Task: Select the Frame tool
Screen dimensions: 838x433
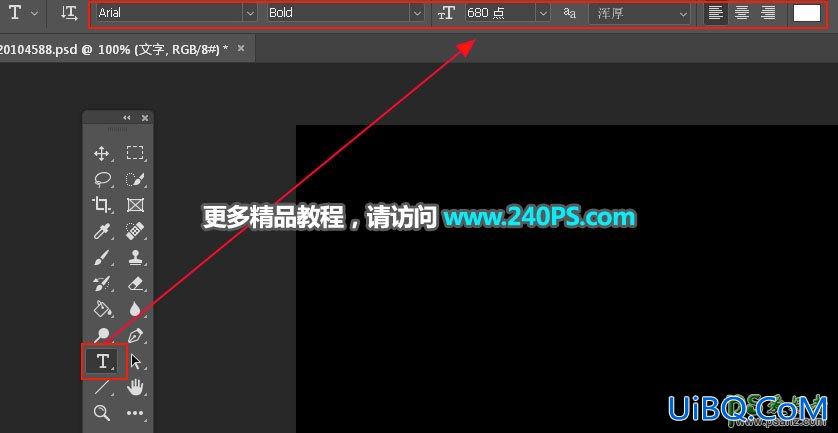Action: (135, 205)
